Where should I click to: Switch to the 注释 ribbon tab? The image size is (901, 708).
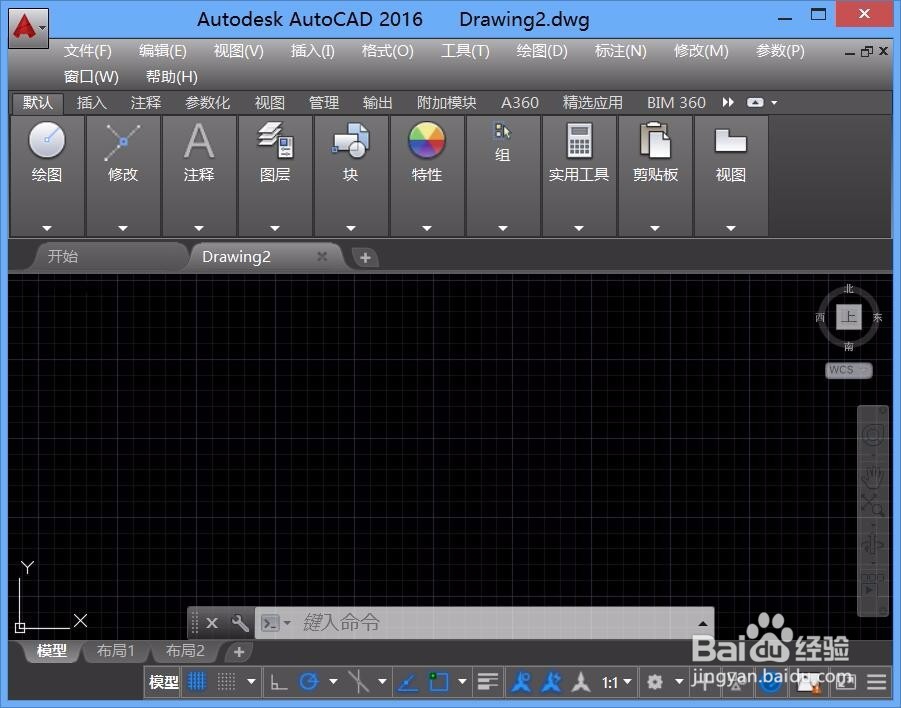click(x=145, y=103)
